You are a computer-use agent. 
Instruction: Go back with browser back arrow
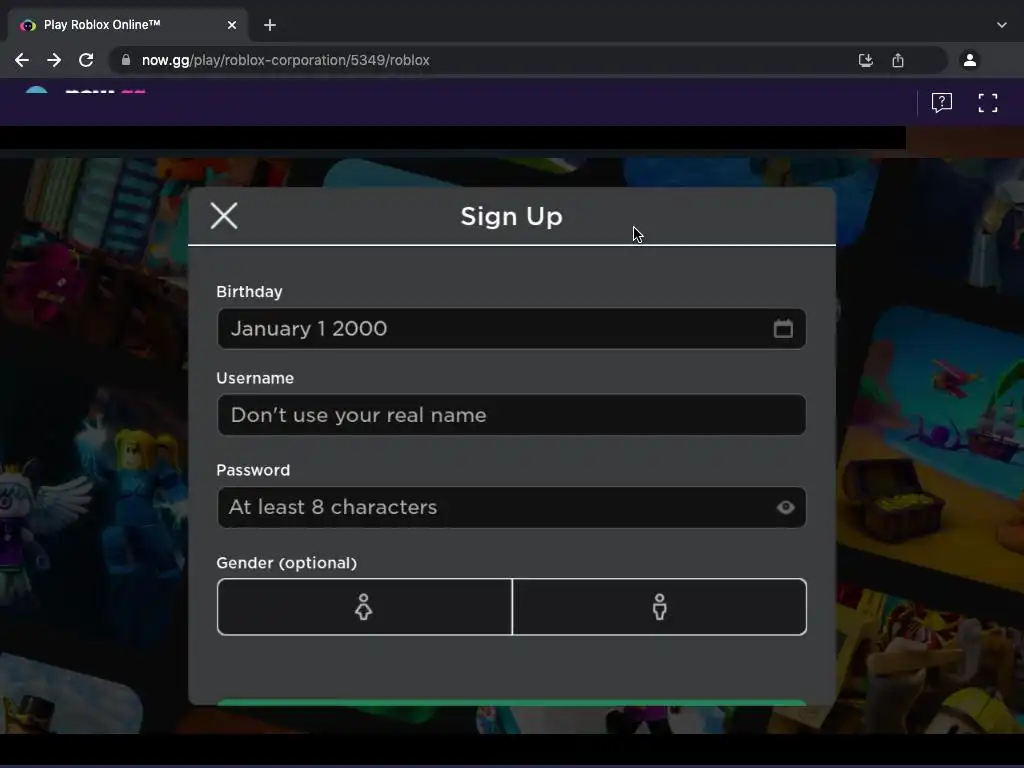click(x=22, y=60)
